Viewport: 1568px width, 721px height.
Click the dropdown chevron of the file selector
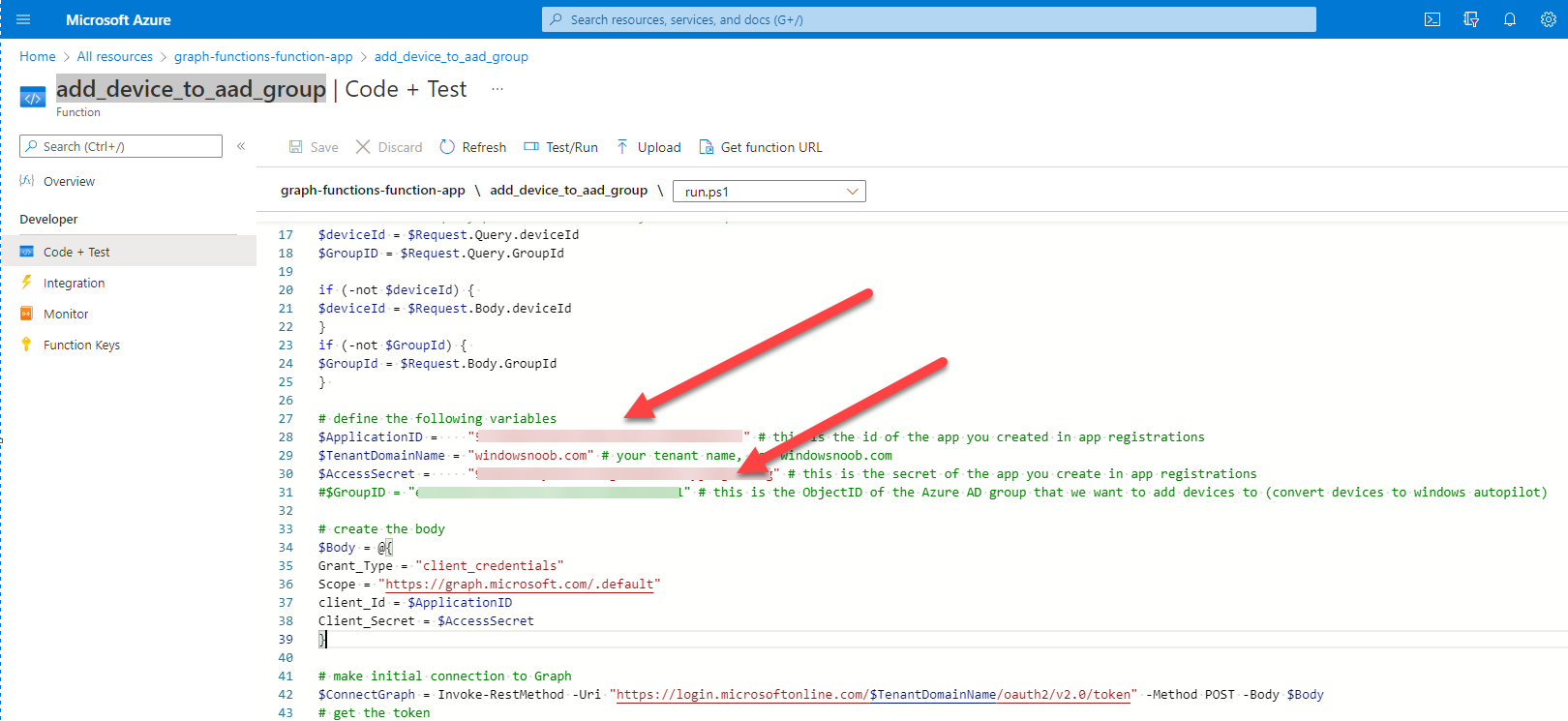tap(853, 192)
